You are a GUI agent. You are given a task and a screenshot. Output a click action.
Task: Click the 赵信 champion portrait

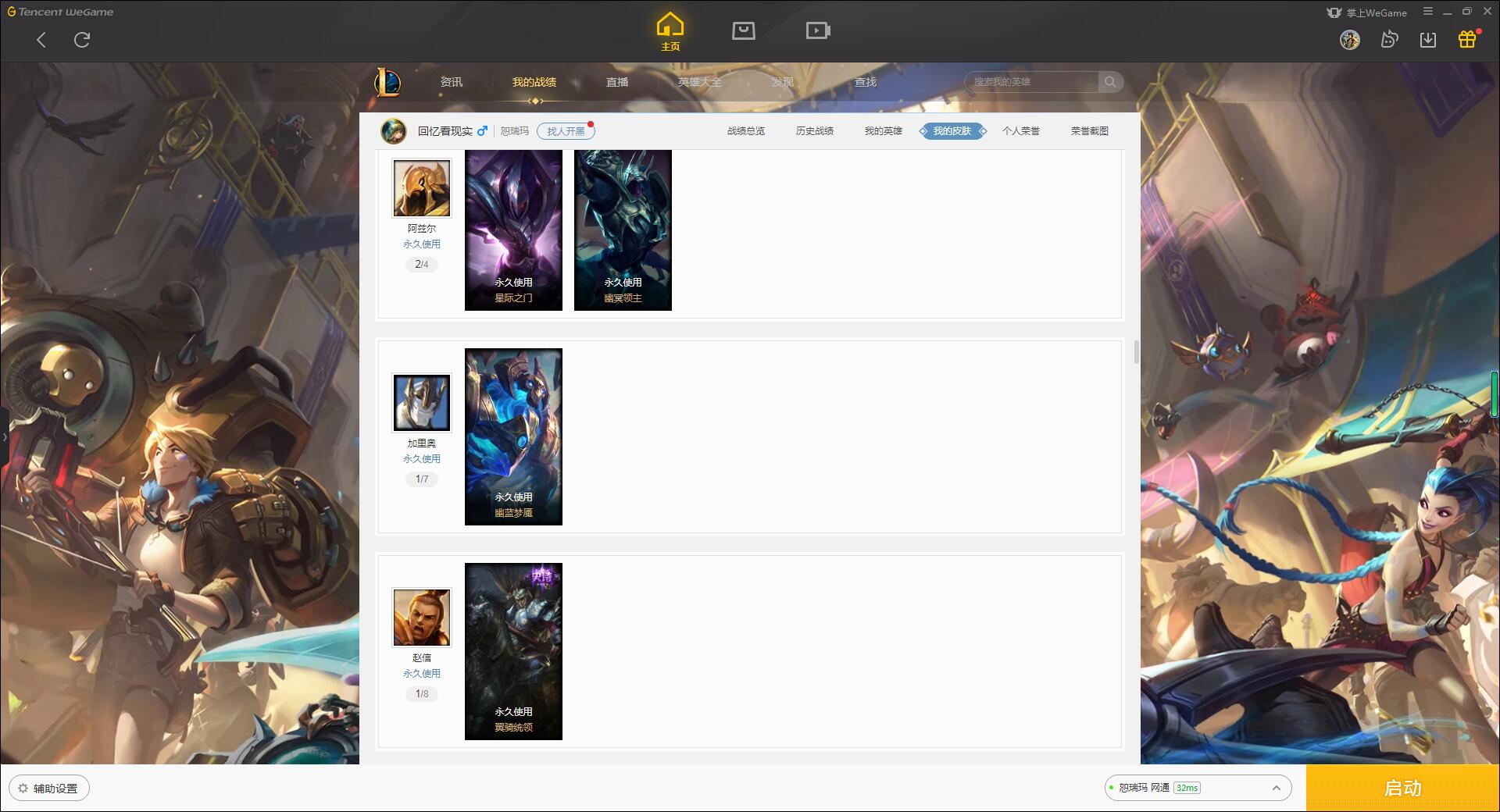422,618
